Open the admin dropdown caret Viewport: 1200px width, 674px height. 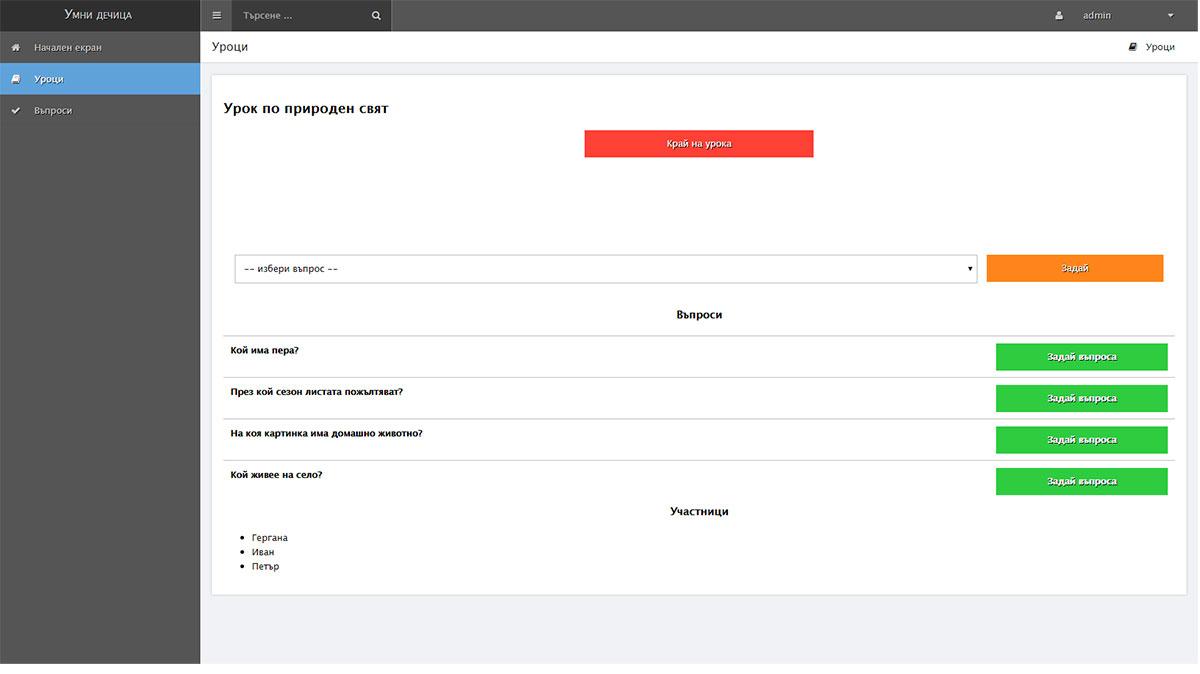[1171, 16]
